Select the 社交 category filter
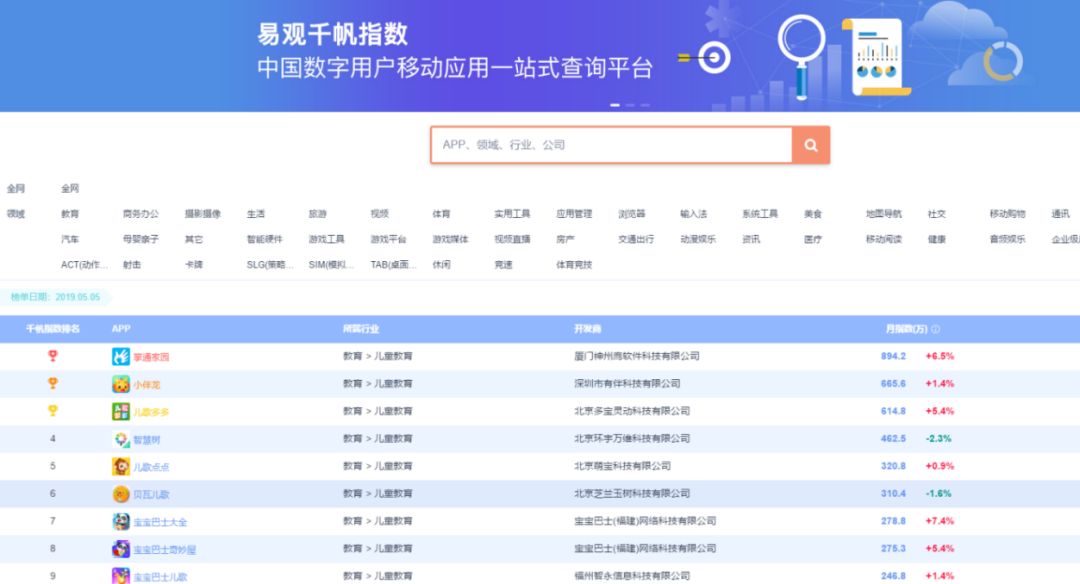Image resolution: width=1080 pixels, height=584 pixels. tap(937, 214)
